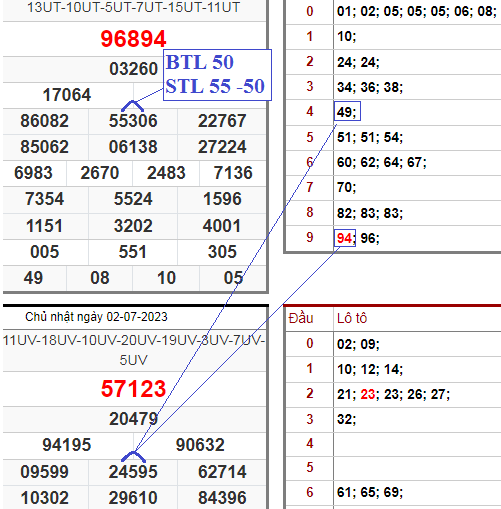Screen dimensions: 501x509
Task: Click result cell 09599
Action: click(x=44, y=472)
